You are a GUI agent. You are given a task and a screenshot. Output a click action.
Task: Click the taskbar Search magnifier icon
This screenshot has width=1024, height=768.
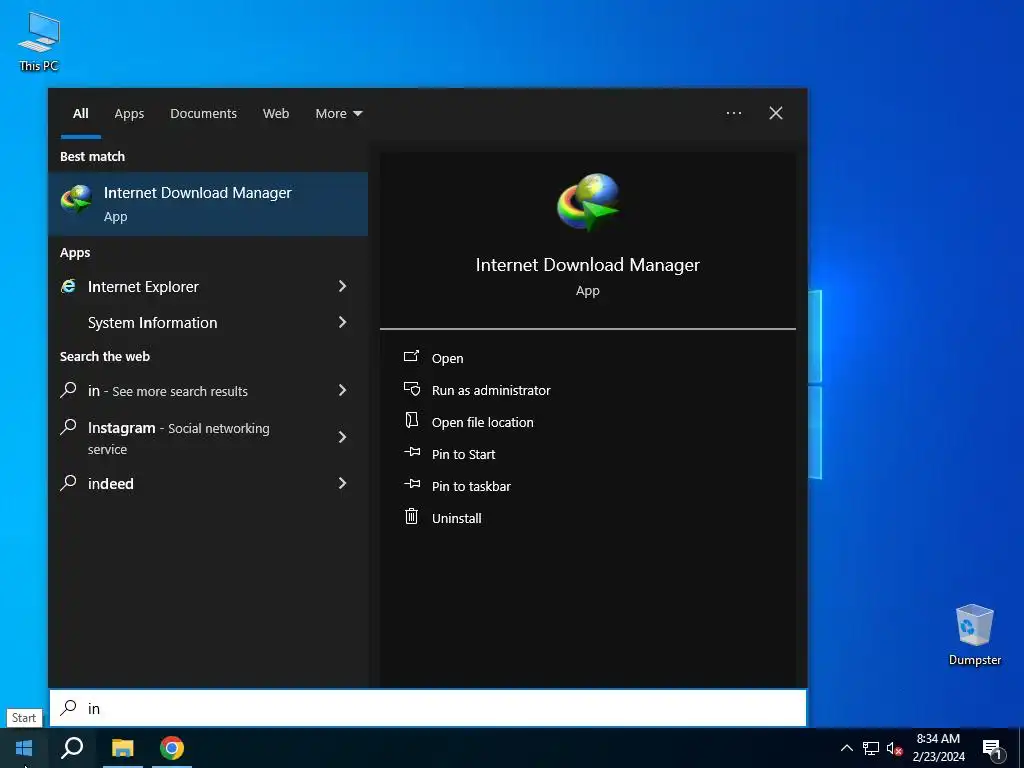coord(72,747)
